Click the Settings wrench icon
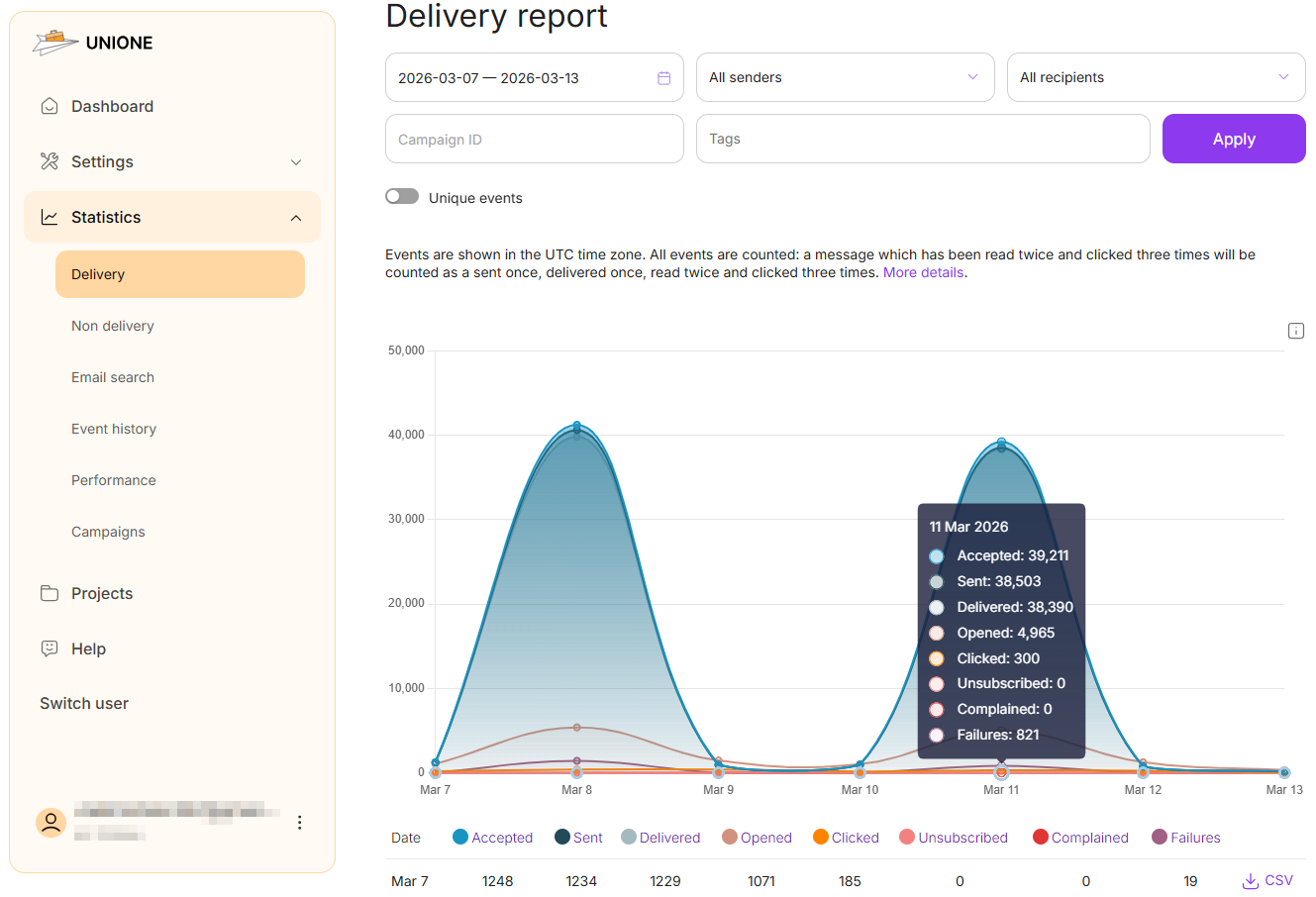The height and width of the screenshot is (897, 1316). (50, 161)
